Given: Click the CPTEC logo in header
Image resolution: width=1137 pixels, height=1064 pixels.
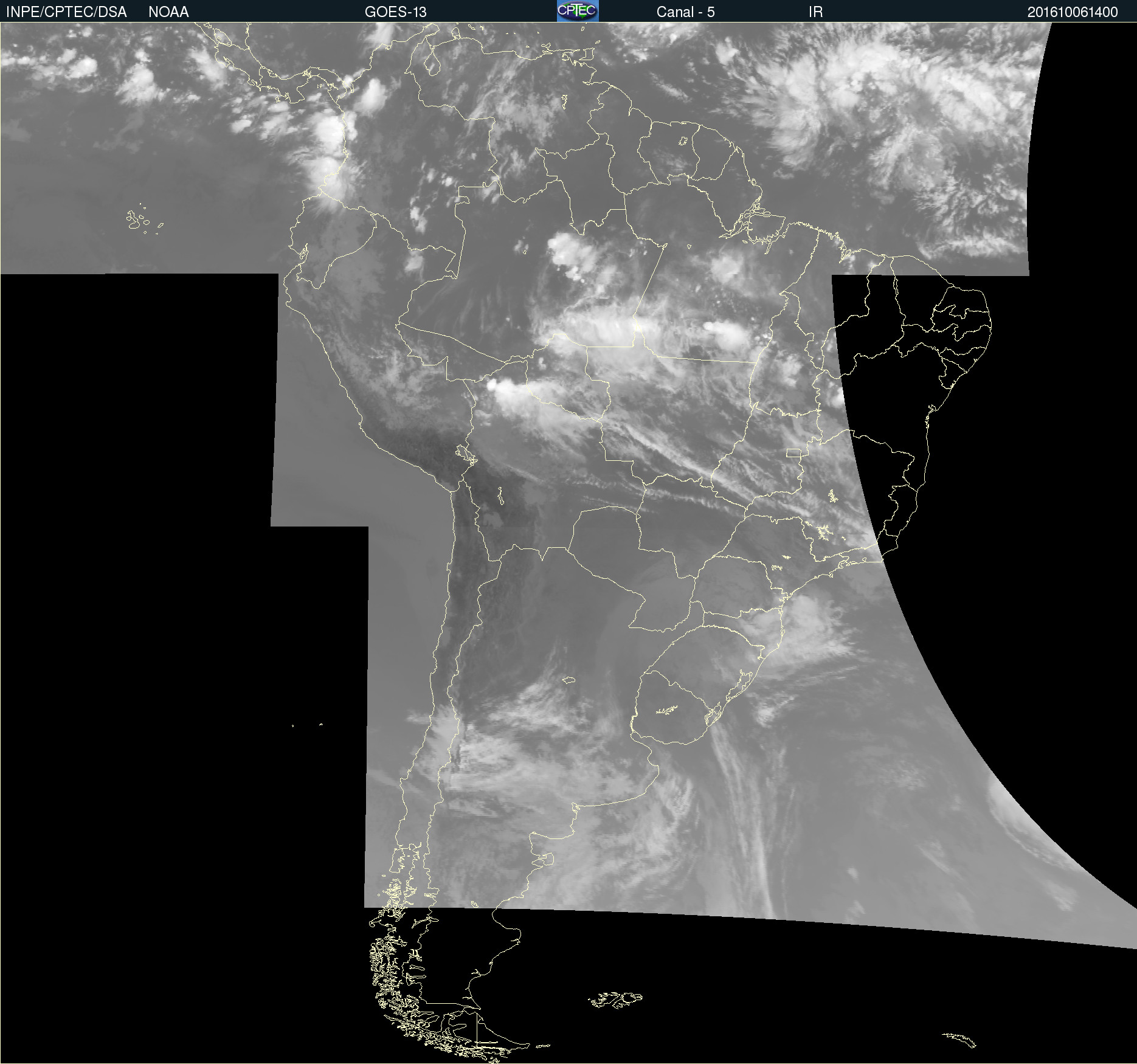Looking at the screenshot, I should 578,11.
